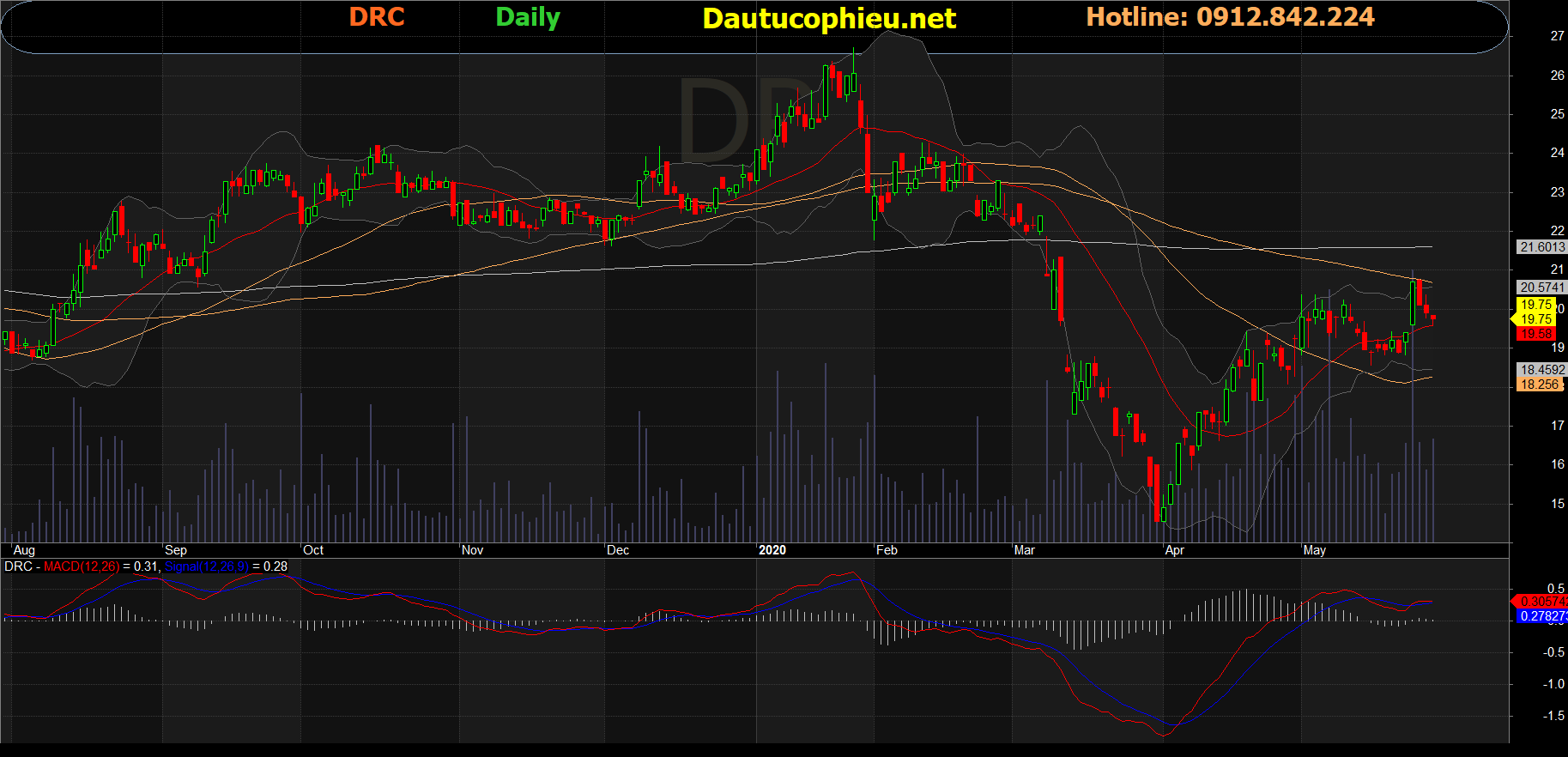1568x757 pixels.
Task: Click the DRC ticker title
Action: click(x=377, y=17)
